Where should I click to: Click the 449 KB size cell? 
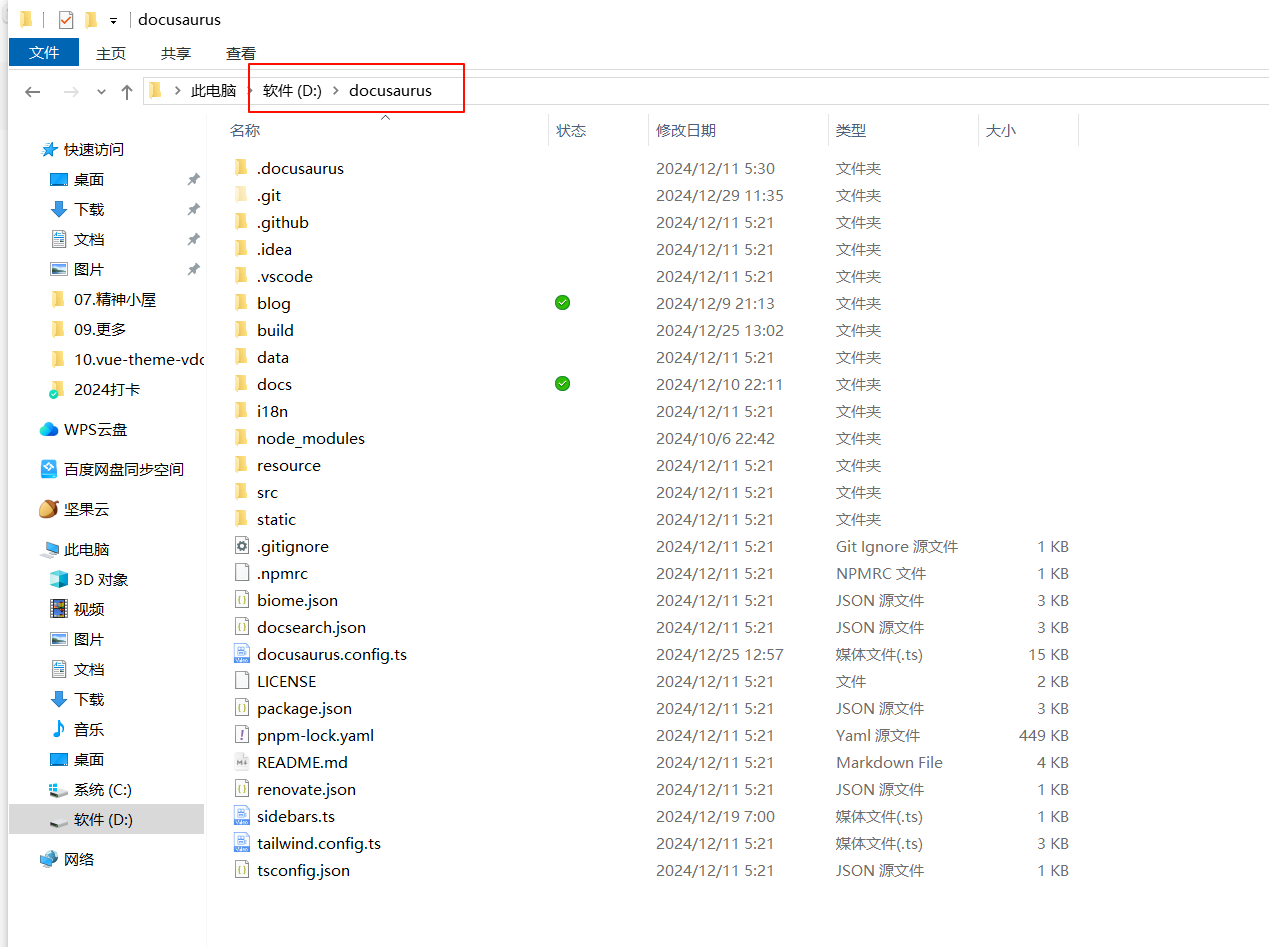tap(1044, 735)
